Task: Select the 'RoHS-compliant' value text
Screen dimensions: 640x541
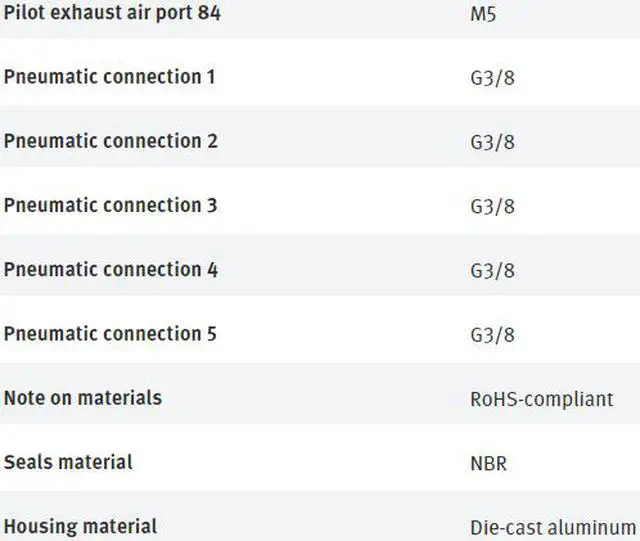Action: pos(541,399)
